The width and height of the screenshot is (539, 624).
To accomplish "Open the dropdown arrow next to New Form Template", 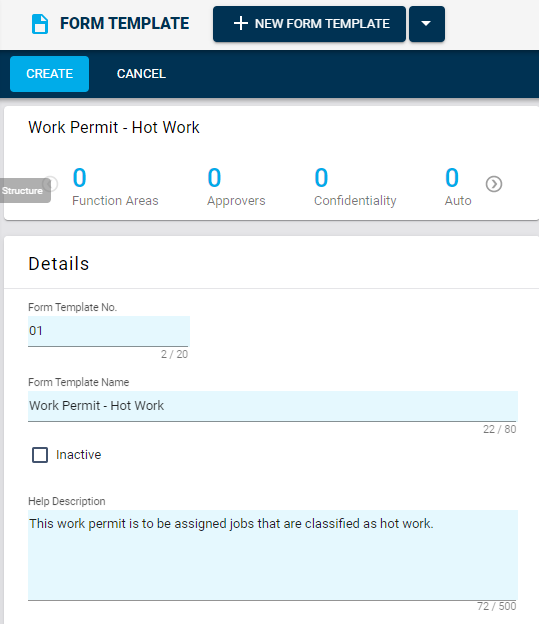I will click(x=427, y=24).
